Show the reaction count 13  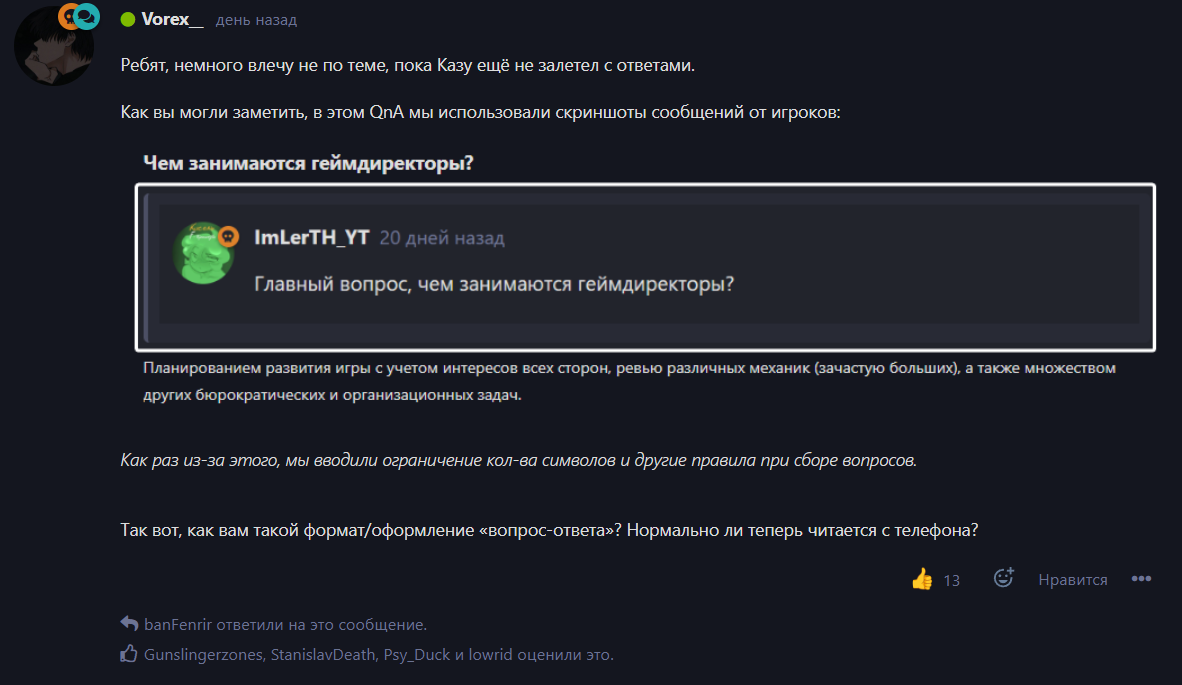pyautogui.click(x=951, y=580)
